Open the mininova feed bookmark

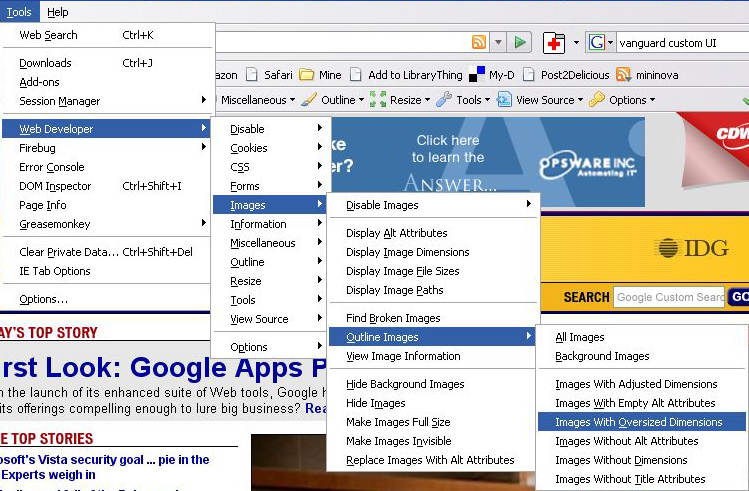(x=647, y=75)
